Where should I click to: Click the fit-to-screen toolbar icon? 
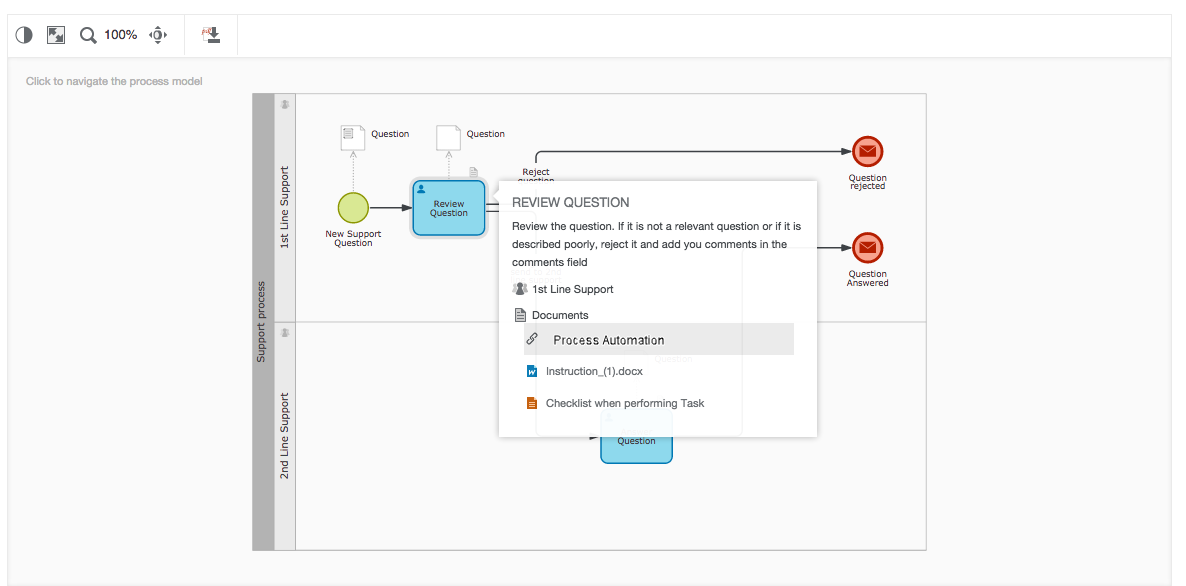pos(56,35)
